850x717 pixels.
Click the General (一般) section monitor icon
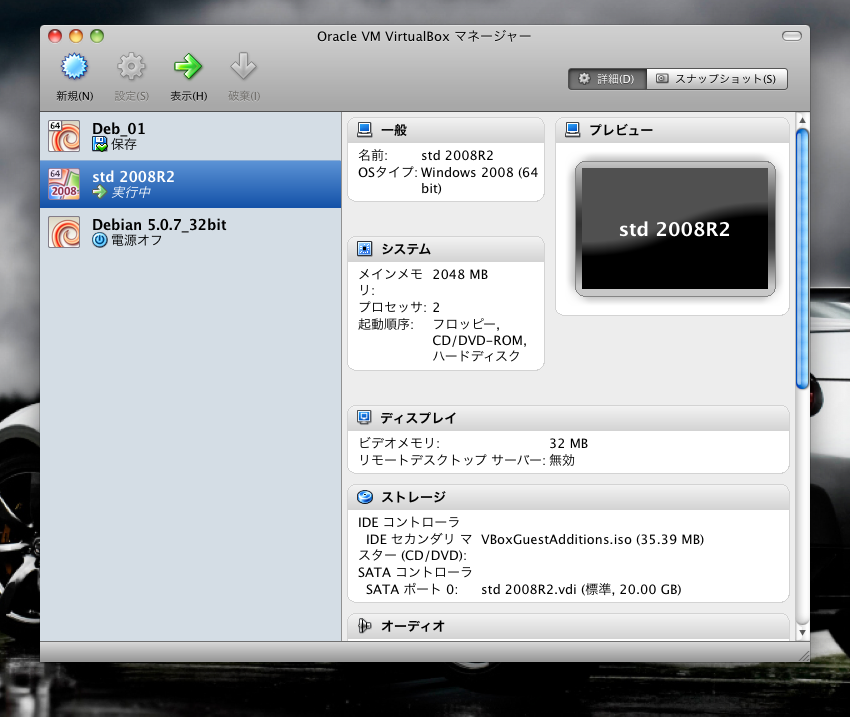[x=365, y=130]
